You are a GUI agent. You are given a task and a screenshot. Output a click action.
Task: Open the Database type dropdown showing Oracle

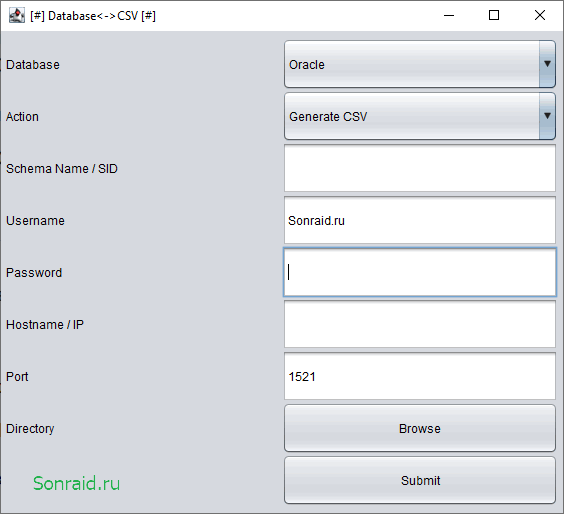pyautogui.click(x=420, y=64)
